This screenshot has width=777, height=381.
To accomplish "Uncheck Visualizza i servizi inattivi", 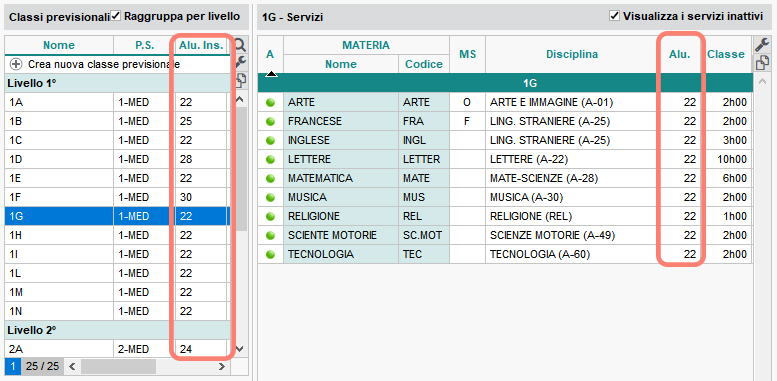I will [614, 16].
